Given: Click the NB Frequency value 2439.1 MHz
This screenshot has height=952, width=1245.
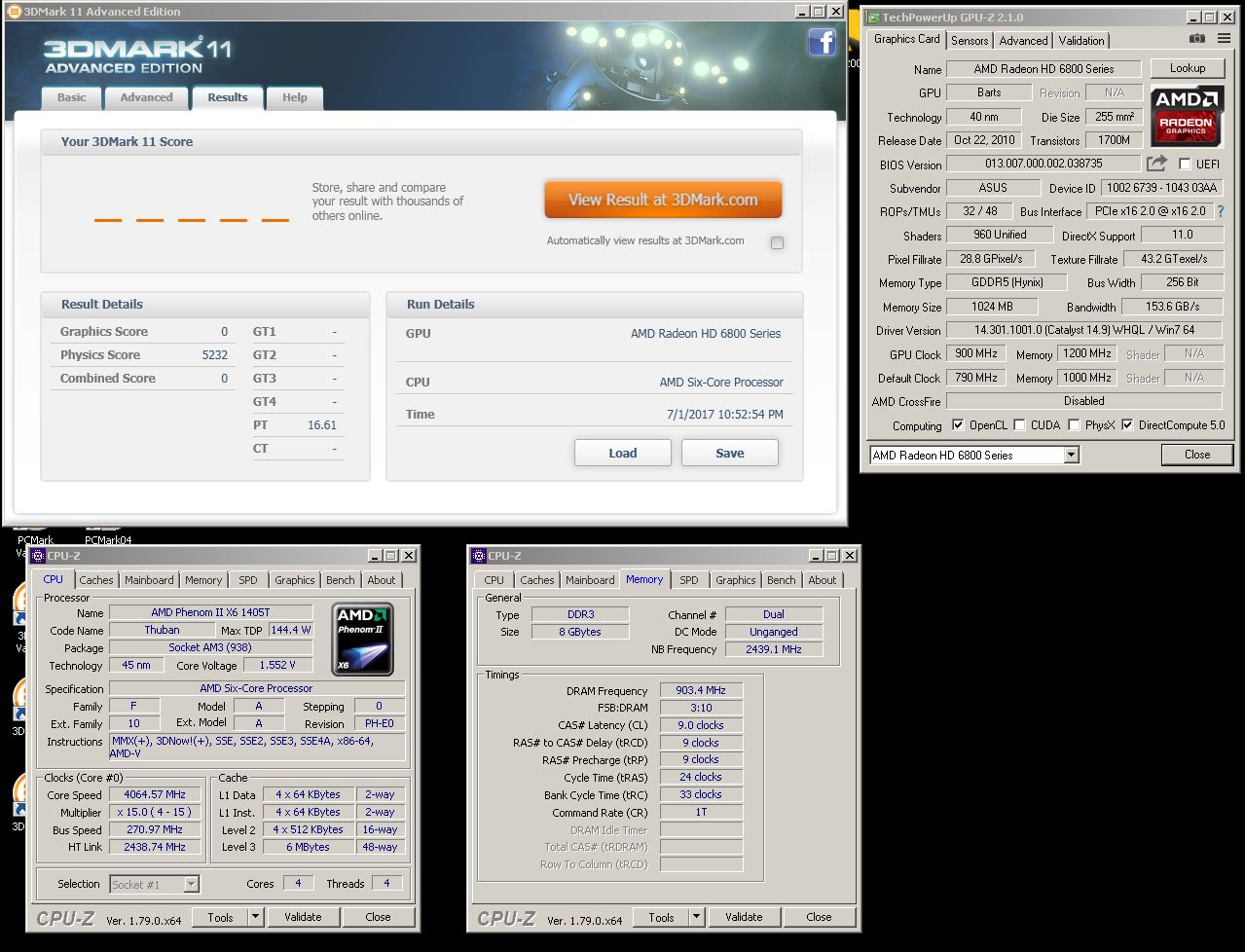Looking at the screenshot, I should pyautogui.click(x=774, y=649).
